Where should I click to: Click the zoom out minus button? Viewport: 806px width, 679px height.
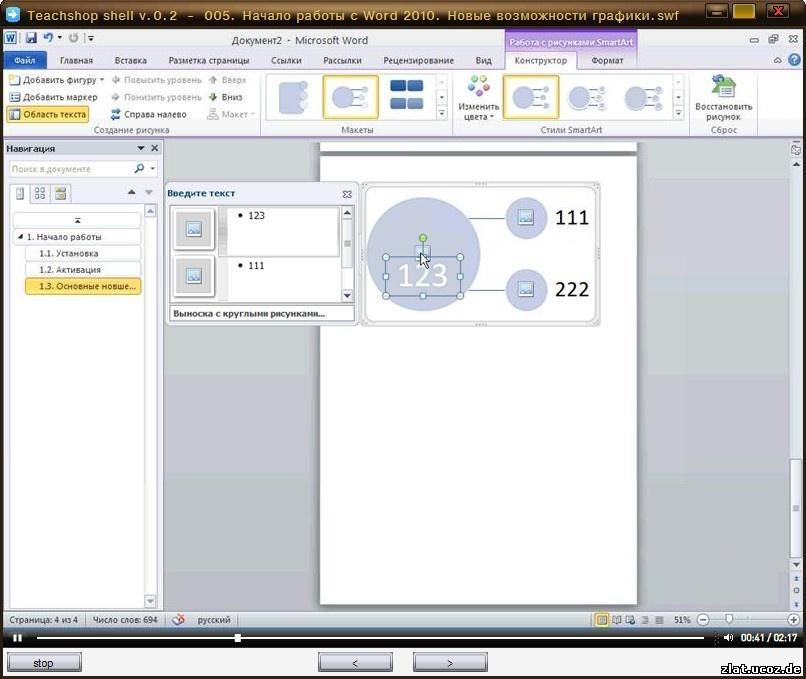click(703, 620)
